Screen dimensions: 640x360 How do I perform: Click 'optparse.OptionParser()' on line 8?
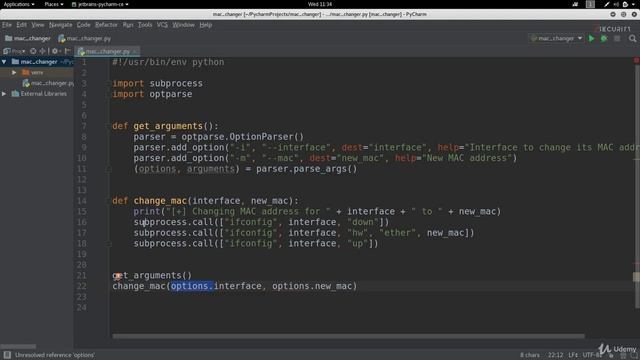click(242, 137)
